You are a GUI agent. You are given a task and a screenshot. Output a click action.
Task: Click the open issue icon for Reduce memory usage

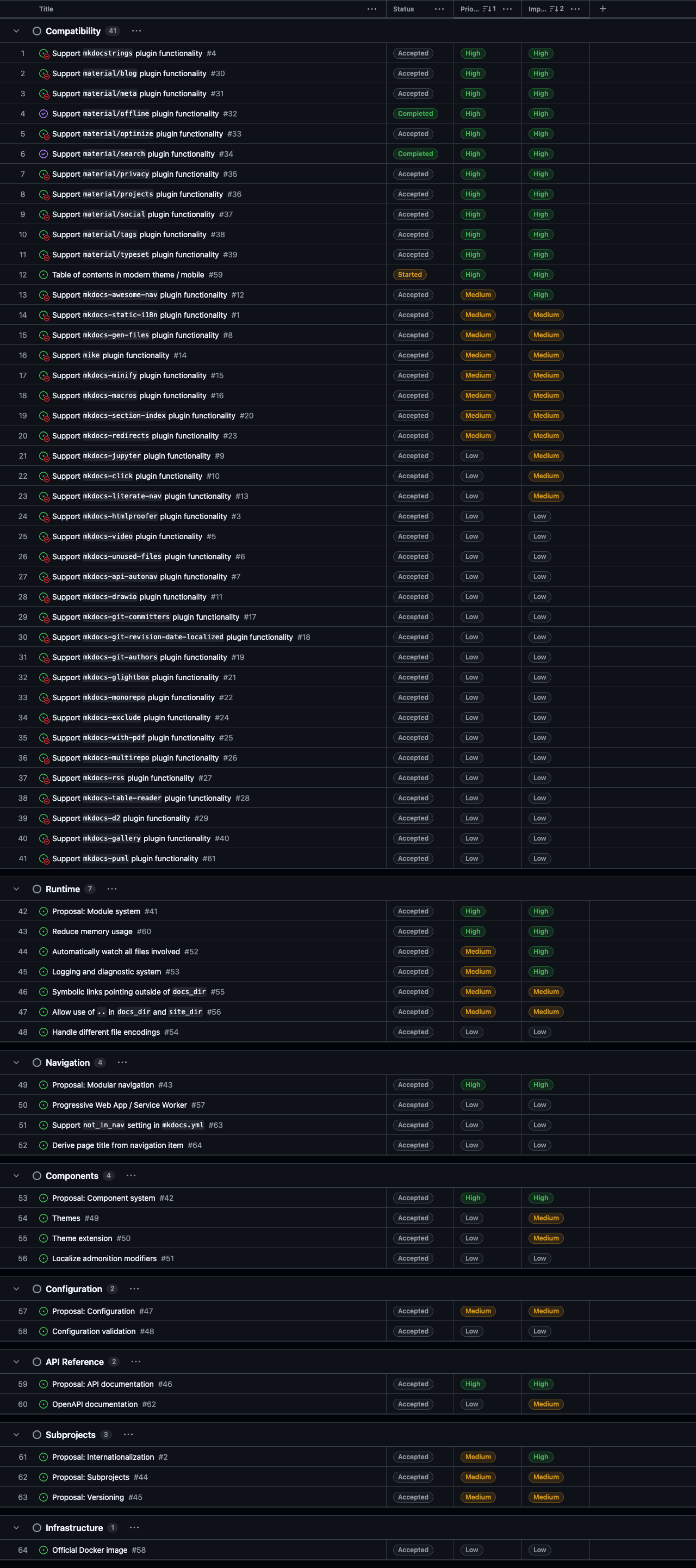43,931
